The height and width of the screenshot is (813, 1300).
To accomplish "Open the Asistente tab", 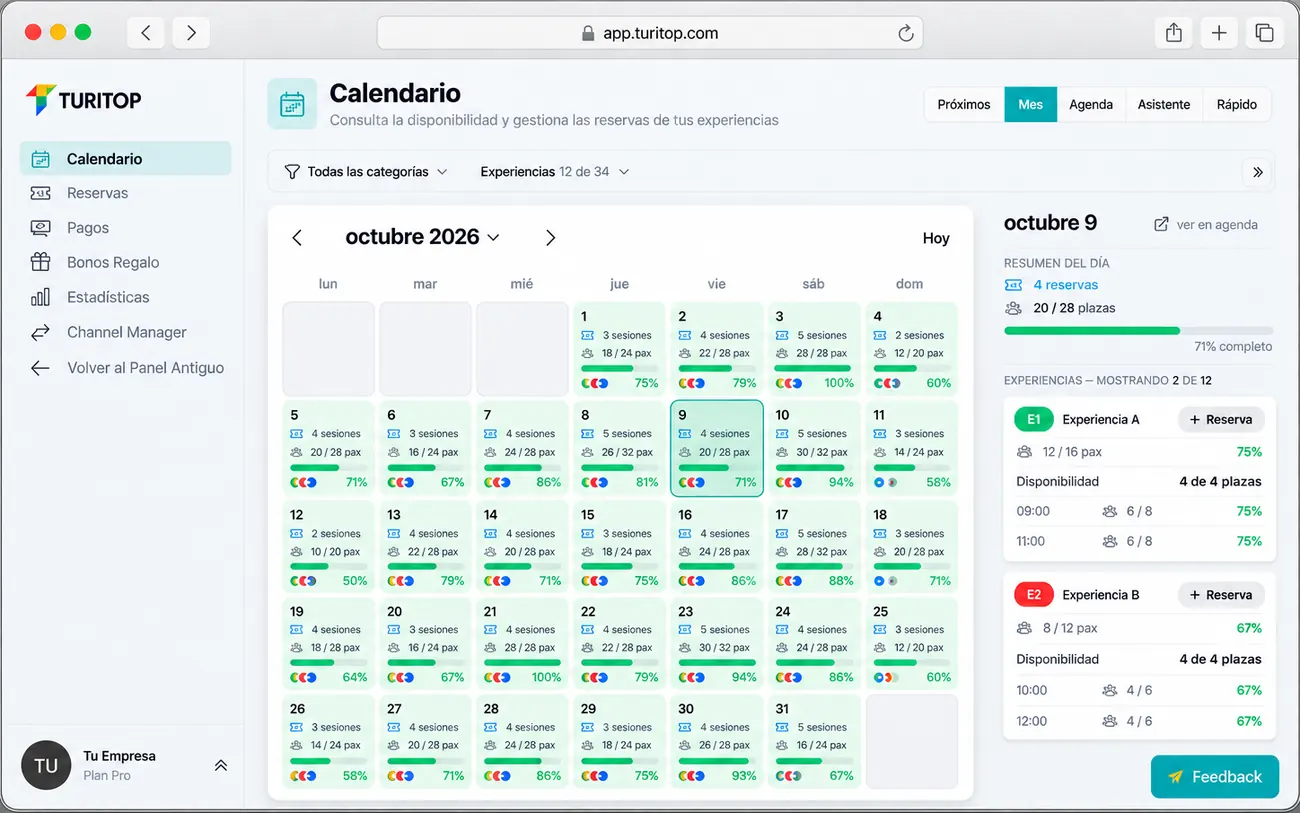I will (x=1164, y=104).
